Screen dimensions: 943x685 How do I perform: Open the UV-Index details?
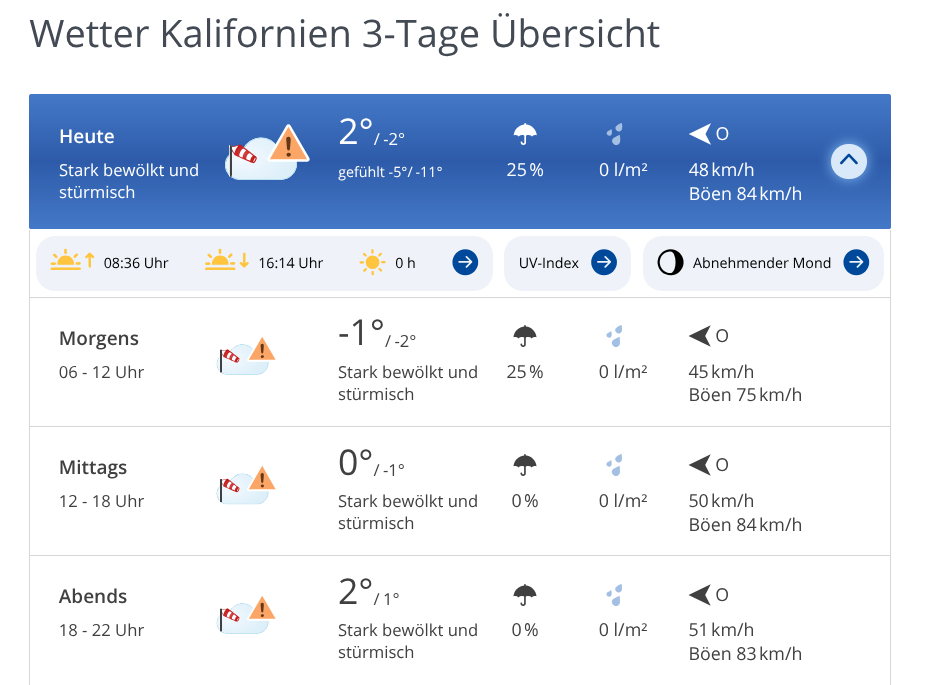coord(567,263)
